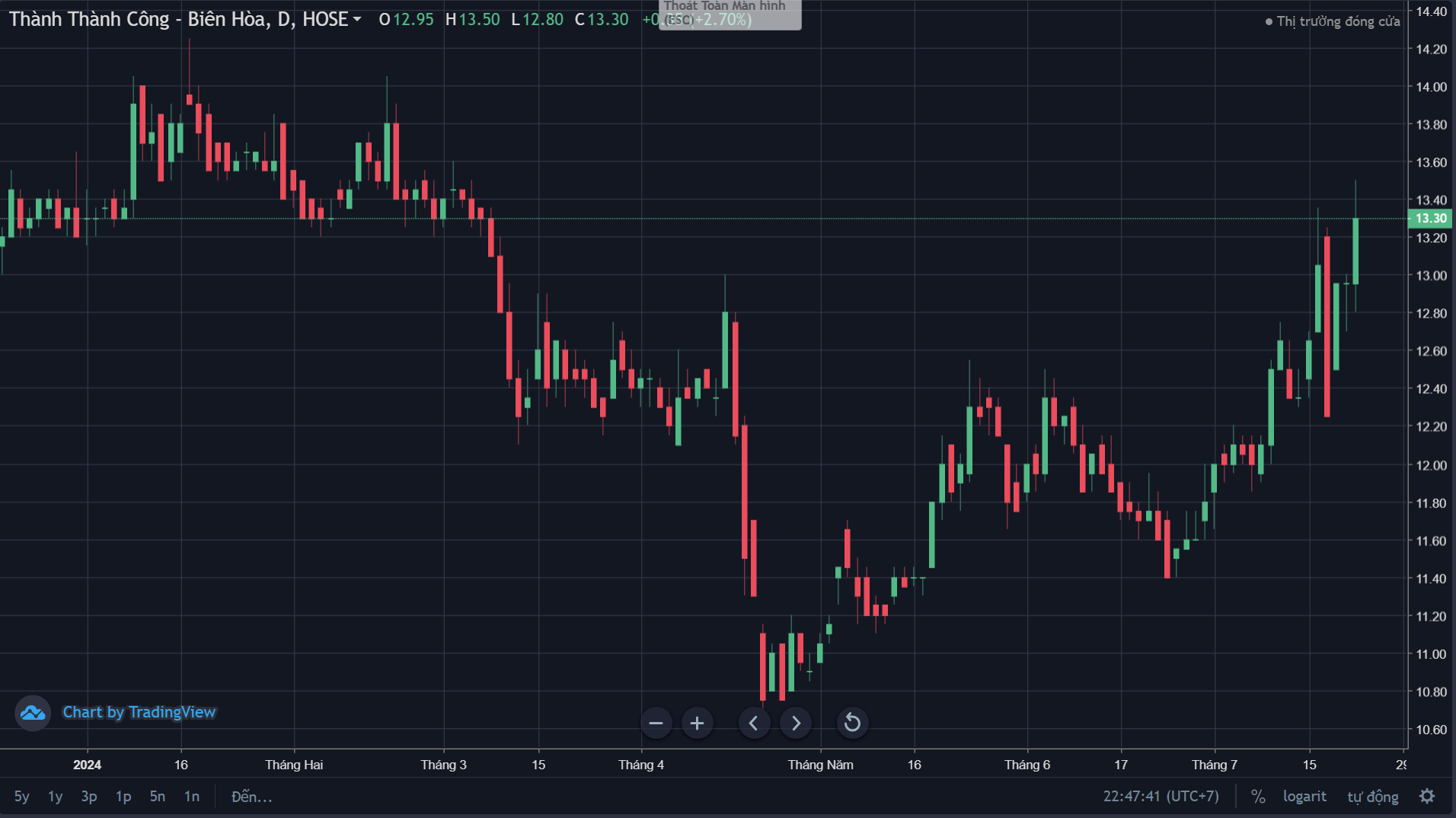Image resolution: width=1456 pixels, height=818 pixels.
Task: Click the zoom in plus button
Action: (x=697, y=723)
